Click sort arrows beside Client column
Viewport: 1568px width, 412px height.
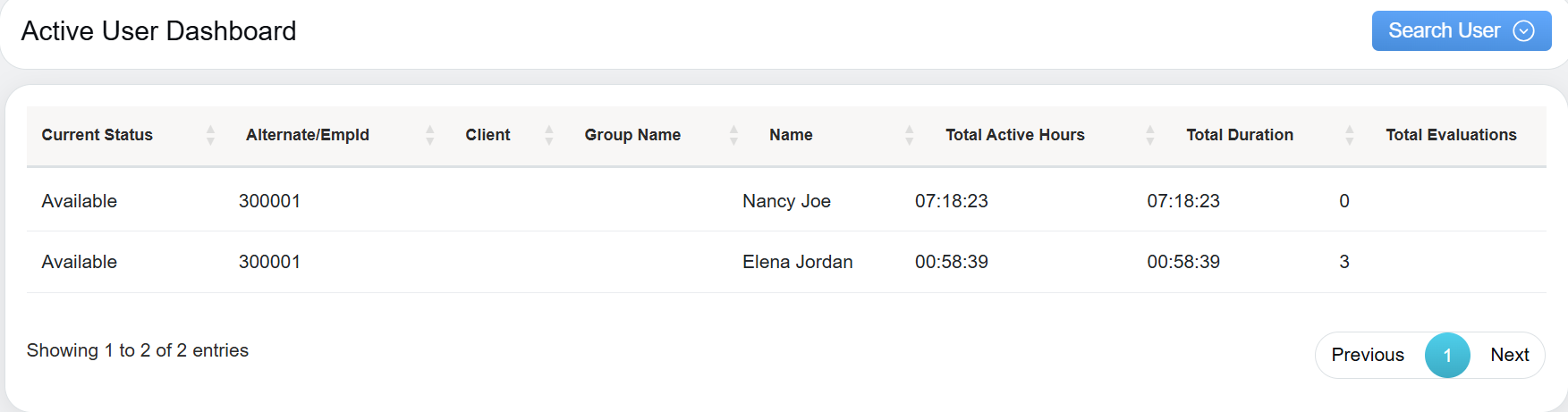(549, 135)
